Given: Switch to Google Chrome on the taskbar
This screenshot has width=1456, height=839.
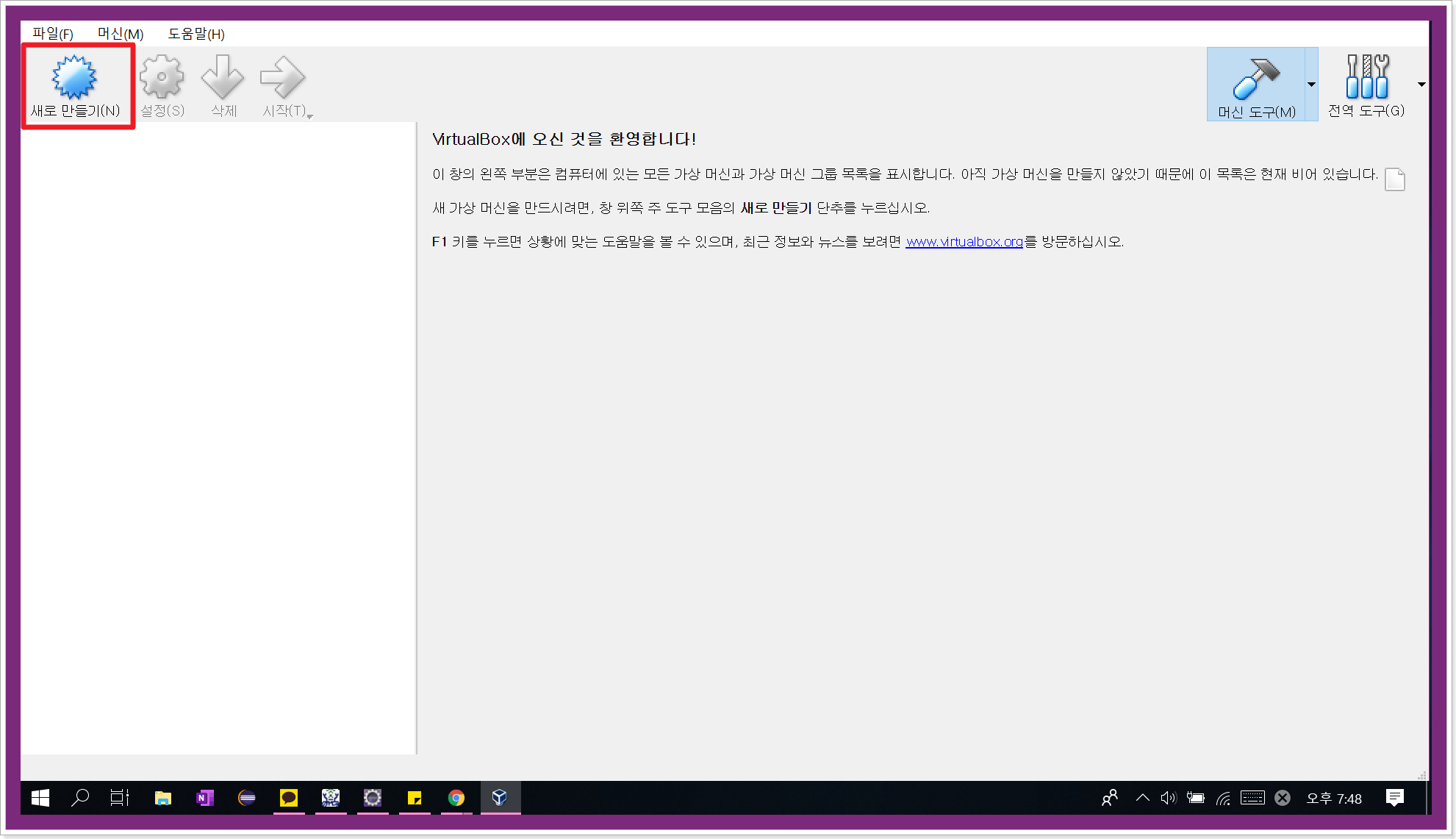Looking at the screenshot, I should click(x=456, y=798).
